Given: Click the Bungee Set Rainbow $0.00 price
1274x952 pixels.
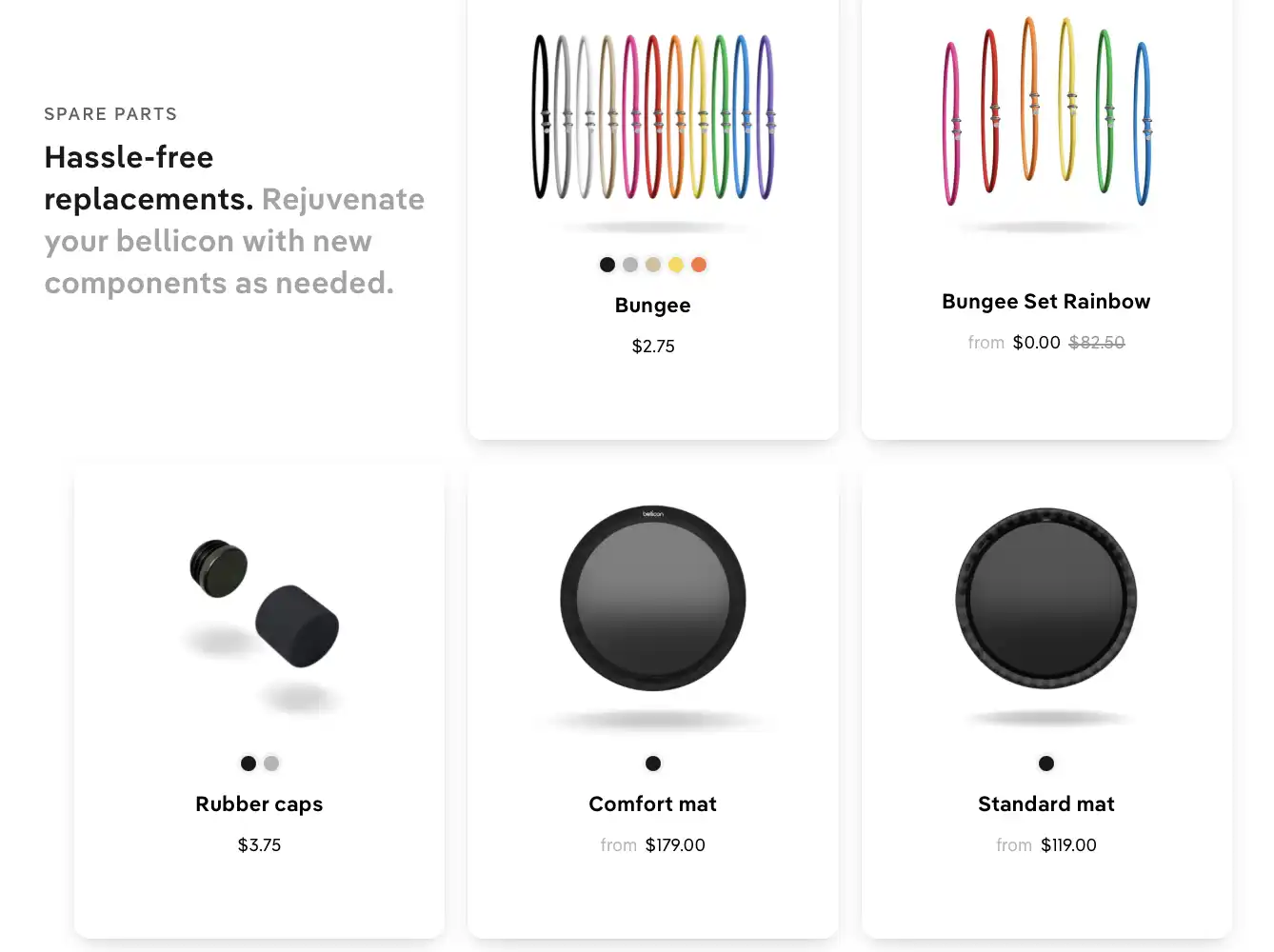Looking at the screenshot, I should 1036,343.
